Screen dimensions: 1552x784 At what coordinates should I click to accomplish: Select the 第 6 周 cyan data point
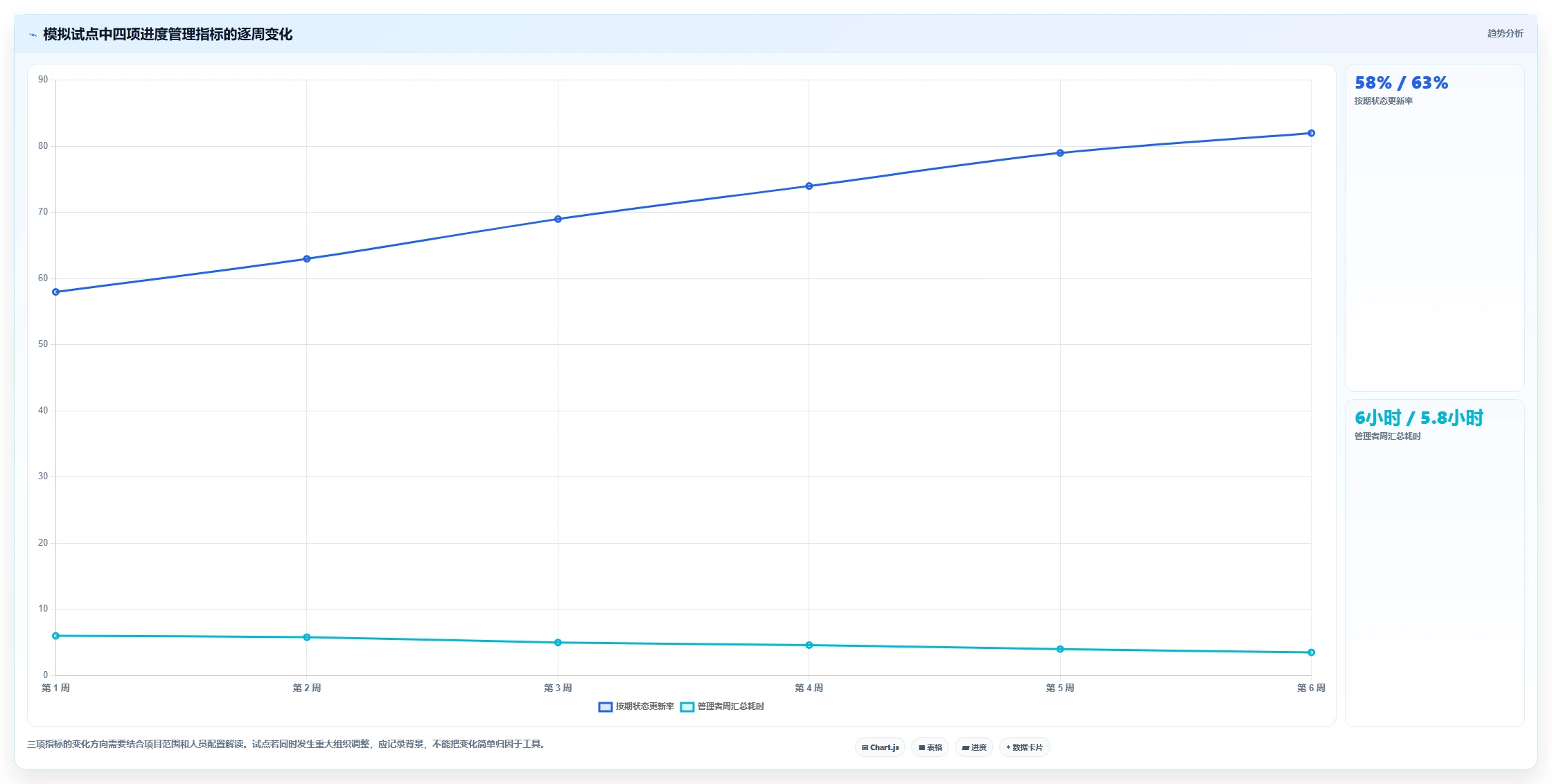pyautogui.click(x=1311, y=652)
